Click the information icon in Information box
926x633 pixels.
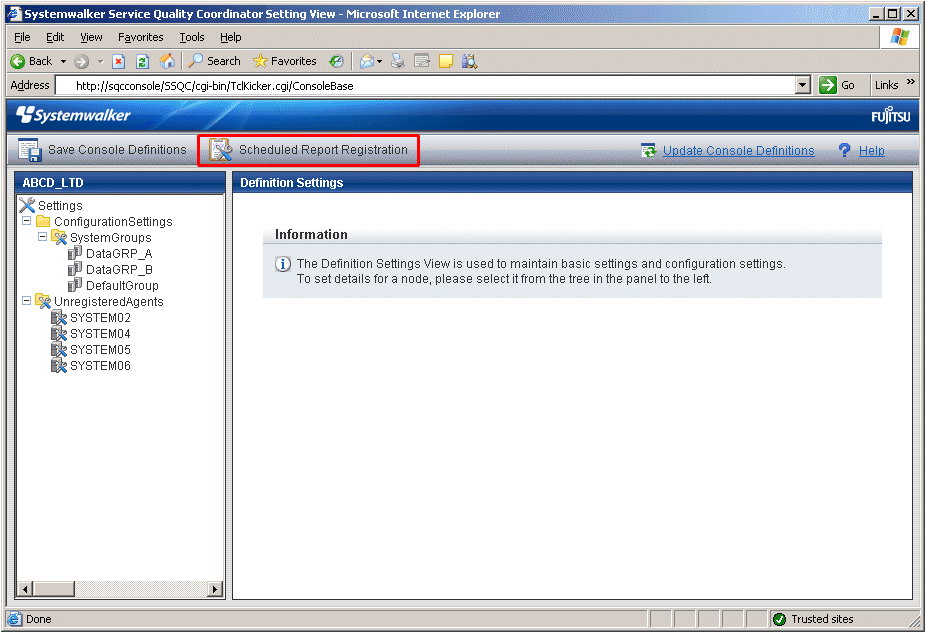point(283,264)
